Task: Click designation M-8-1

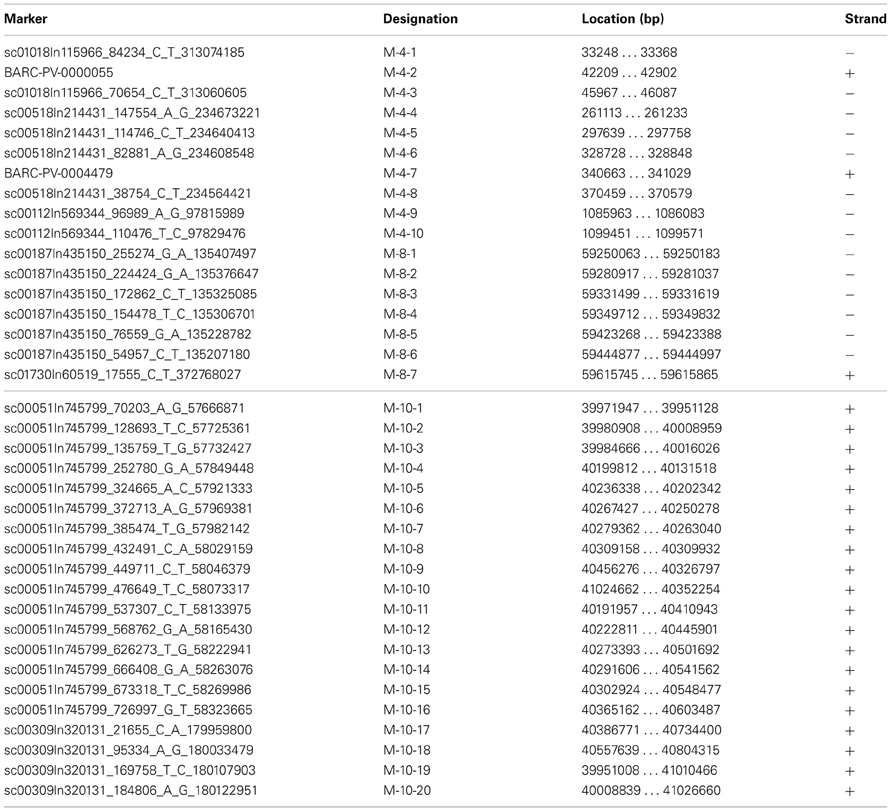Action: tap(399, 254)
